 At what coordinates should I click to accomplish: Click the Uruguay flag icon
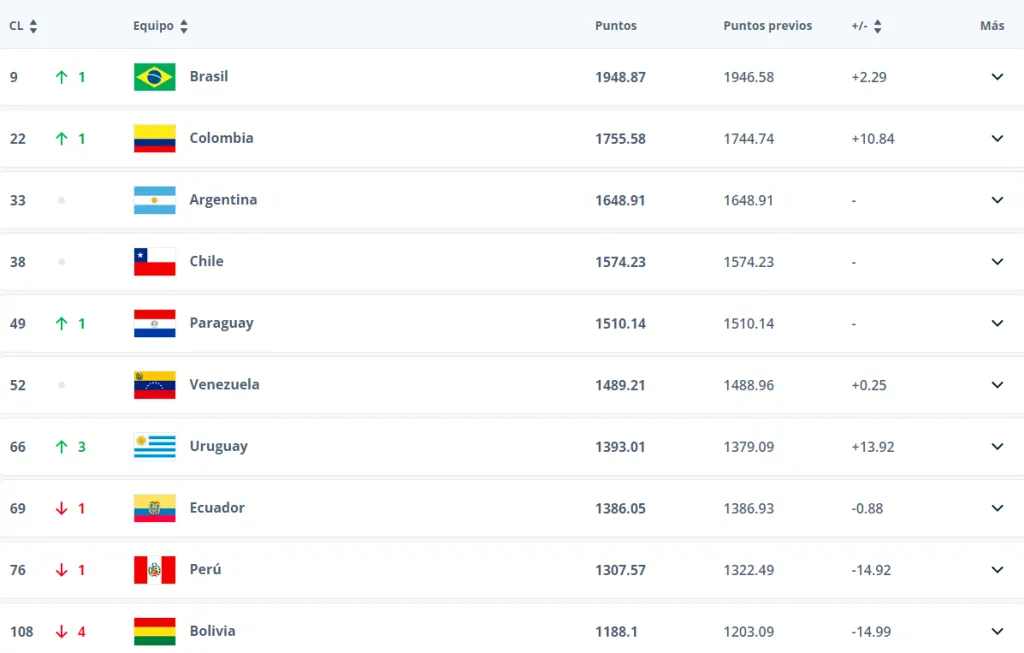tap(153, 446)
